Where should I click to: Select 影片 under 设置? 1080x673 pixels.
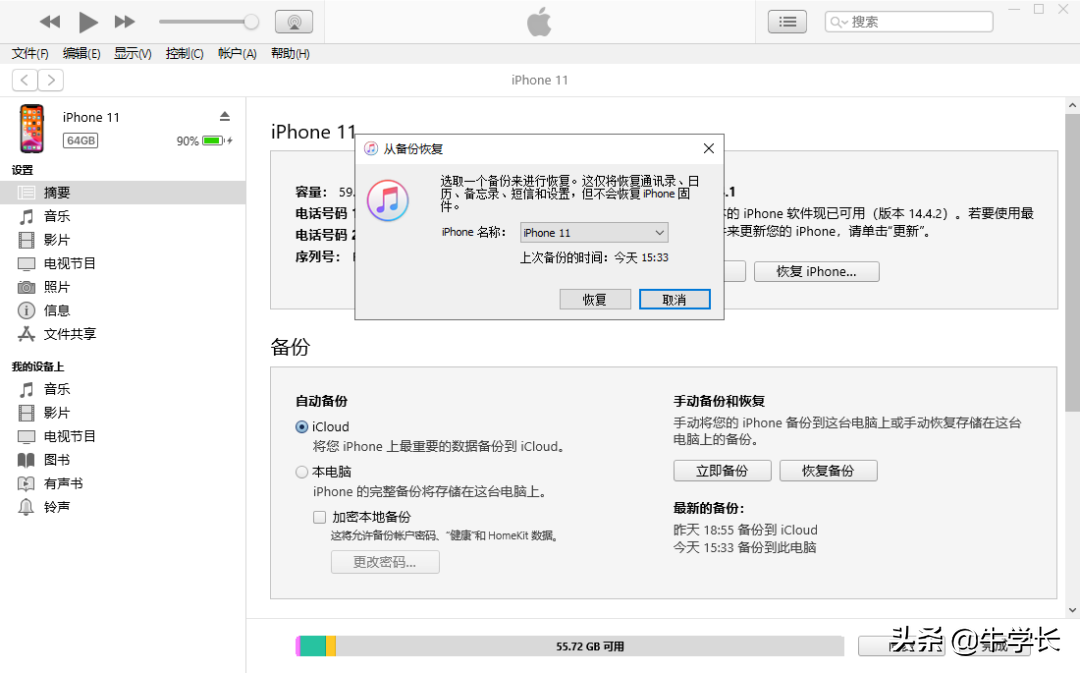coord(123,240)
